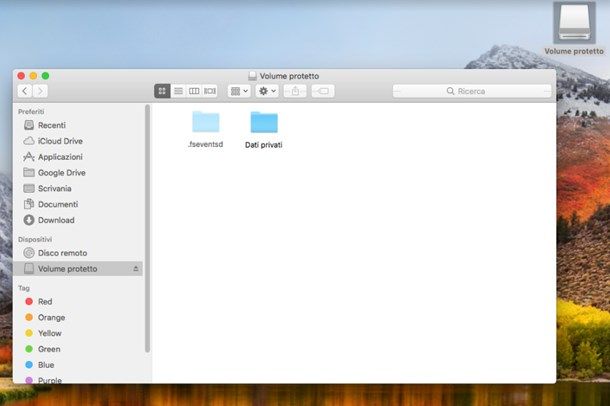Close the Finder window
This screenshot has height=406, width=610.
point(21,76)
